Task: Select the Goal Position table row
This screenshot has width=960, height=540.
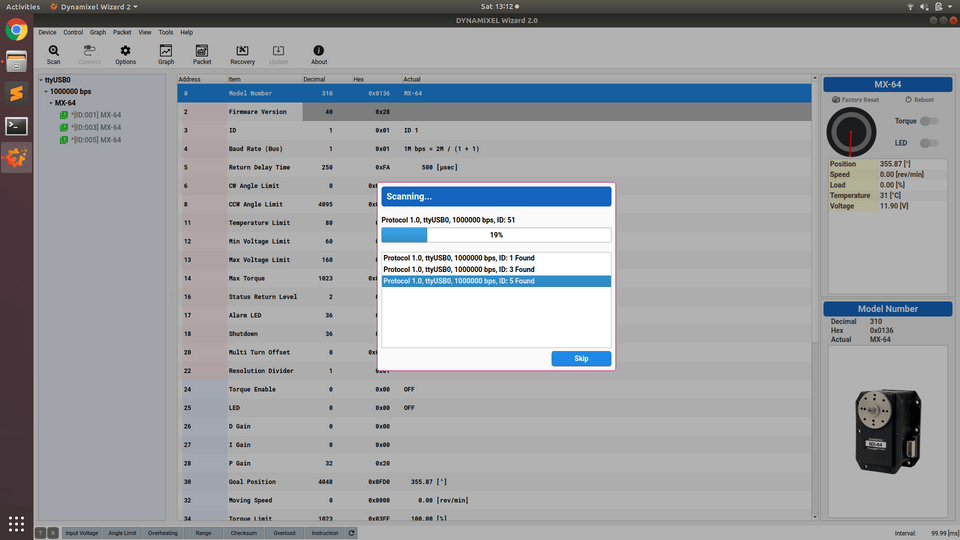Action: click(x=494, y=482)
